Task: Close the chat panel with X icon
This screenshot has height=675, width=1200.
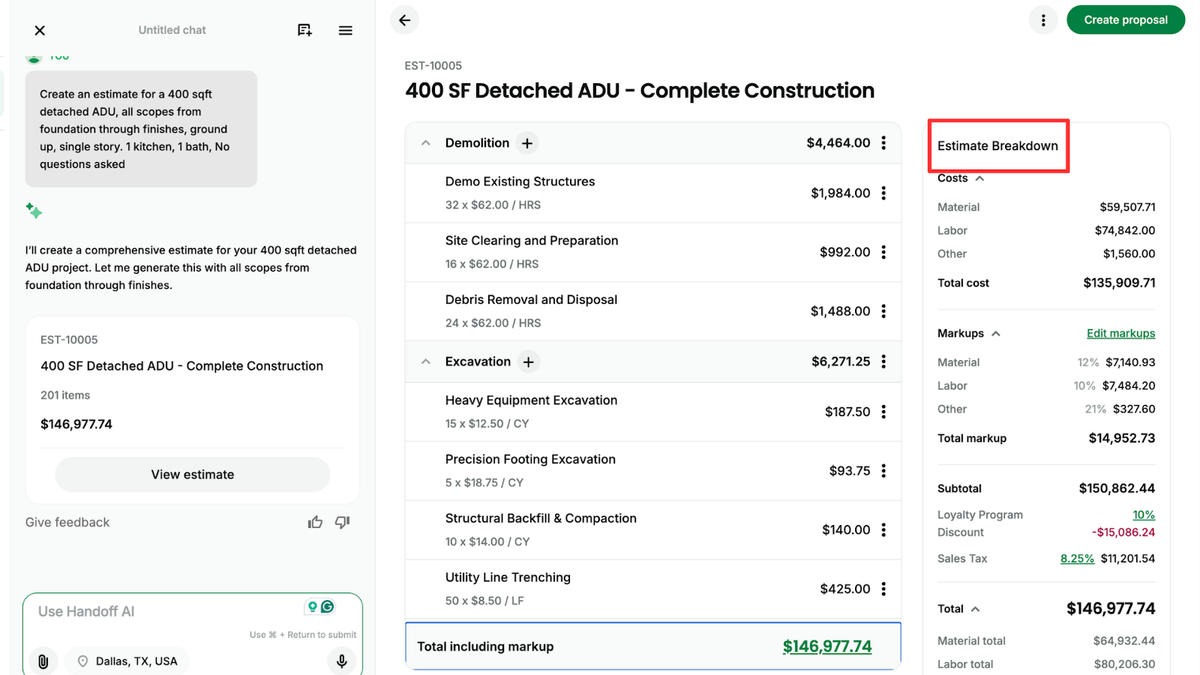Action: tap(40, 31)
